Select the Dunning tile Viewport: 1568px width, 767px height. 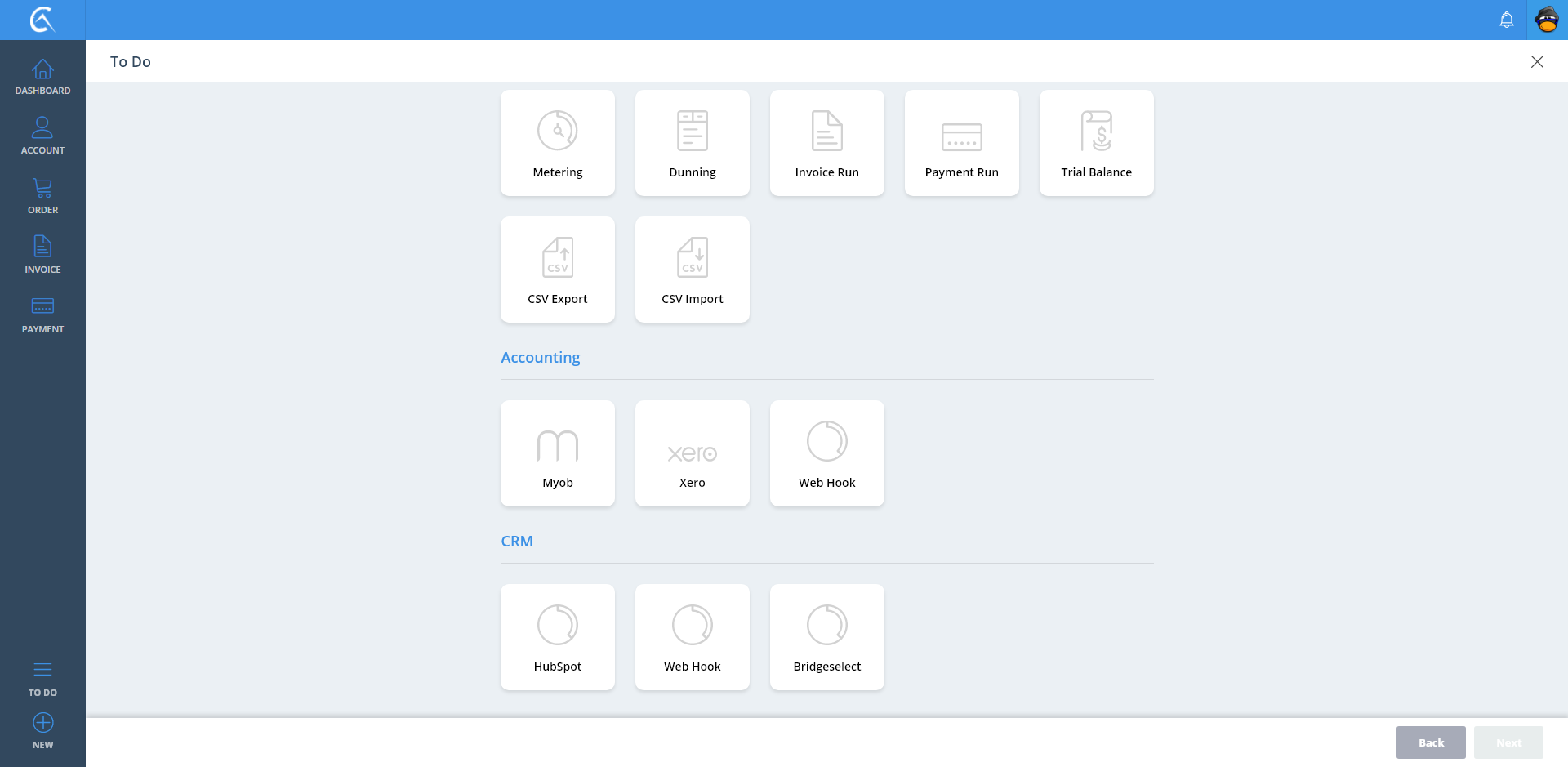click(x=692, y=143)
